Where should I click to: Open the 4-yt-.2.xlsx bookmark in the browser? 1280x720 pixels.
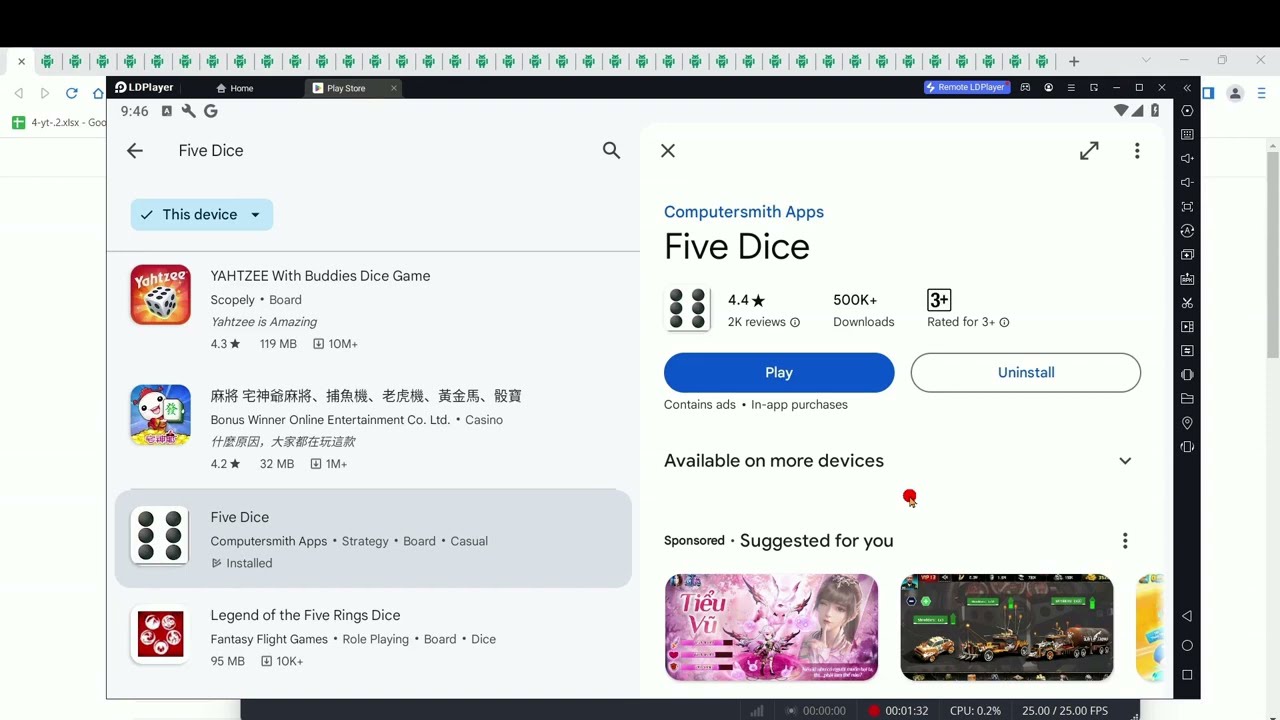coord(60,123)
